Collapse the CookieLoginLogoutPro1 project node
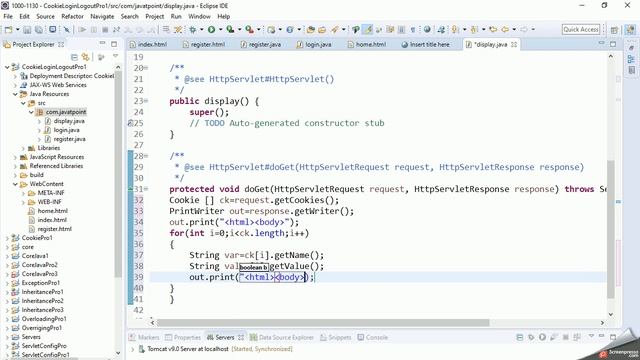 pyautogui.click(x=7, y=67)
